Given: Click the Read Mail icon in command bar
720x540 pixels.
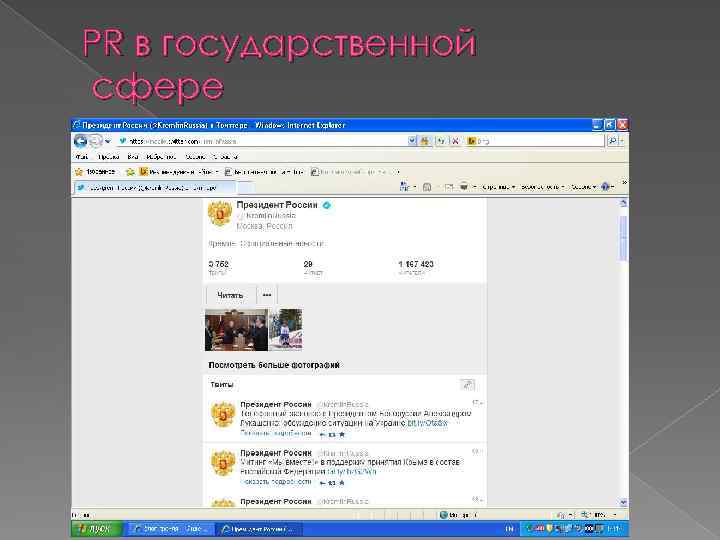Looking at the screenshot, I should [x=449, y=187].
